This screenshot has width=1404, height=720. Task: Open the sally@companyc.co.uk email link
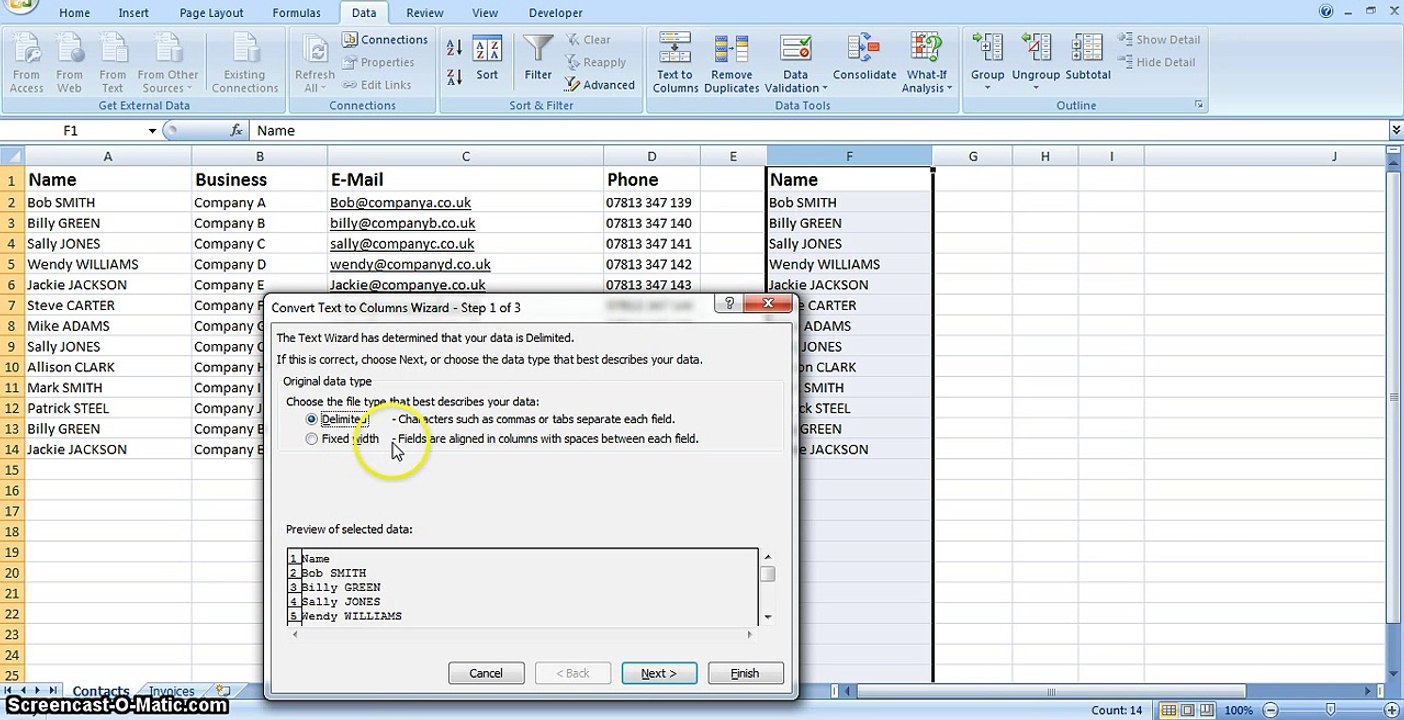[x=402, y=244]
